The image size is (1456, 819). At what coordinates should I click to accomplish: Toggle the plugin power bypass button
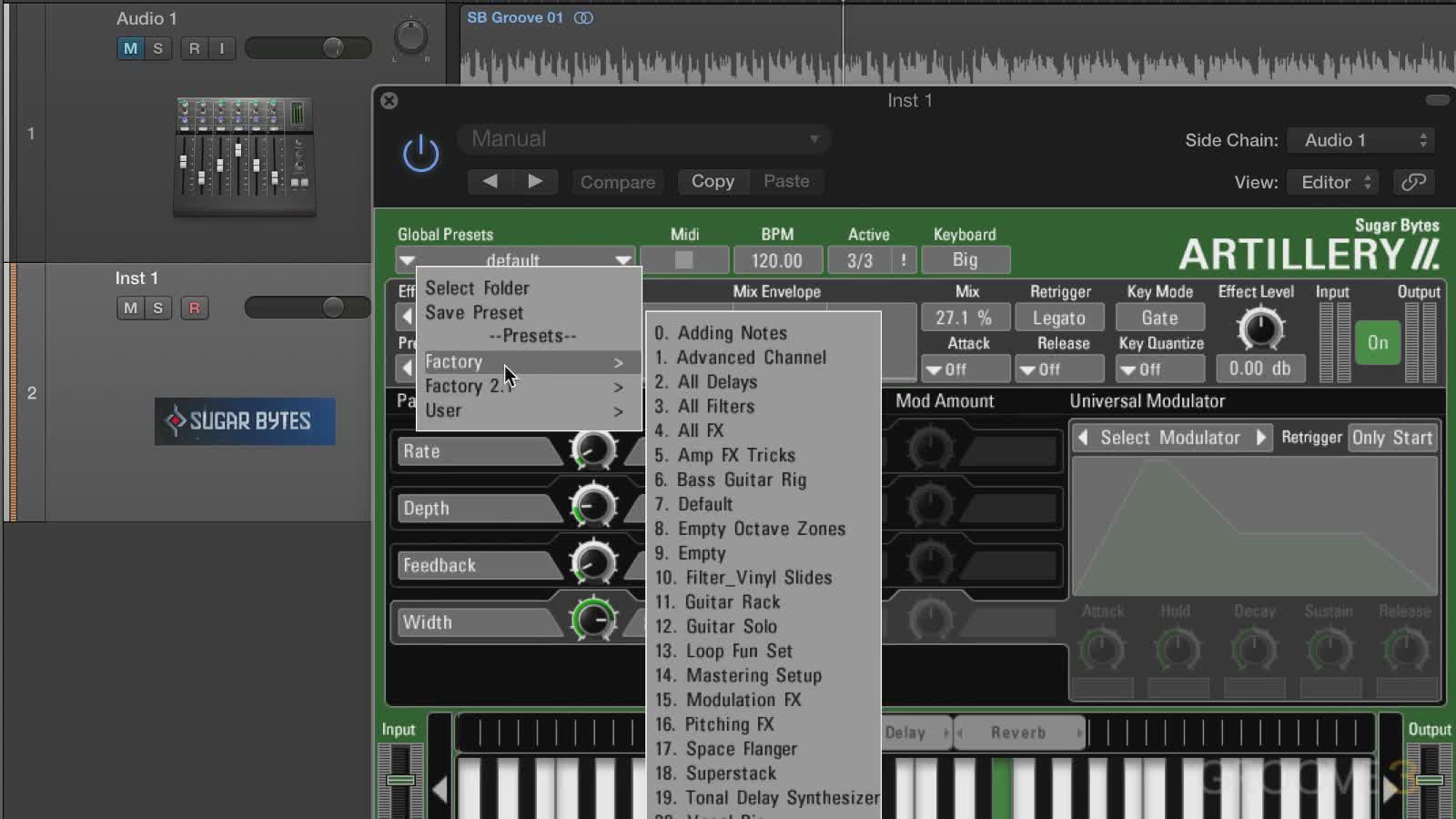click(420, 154)
